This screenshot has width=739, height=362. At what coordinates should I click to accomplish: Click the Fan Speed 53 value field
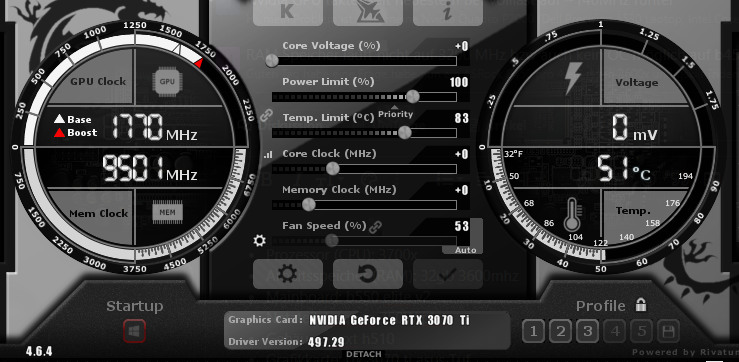tap(461, 226)
